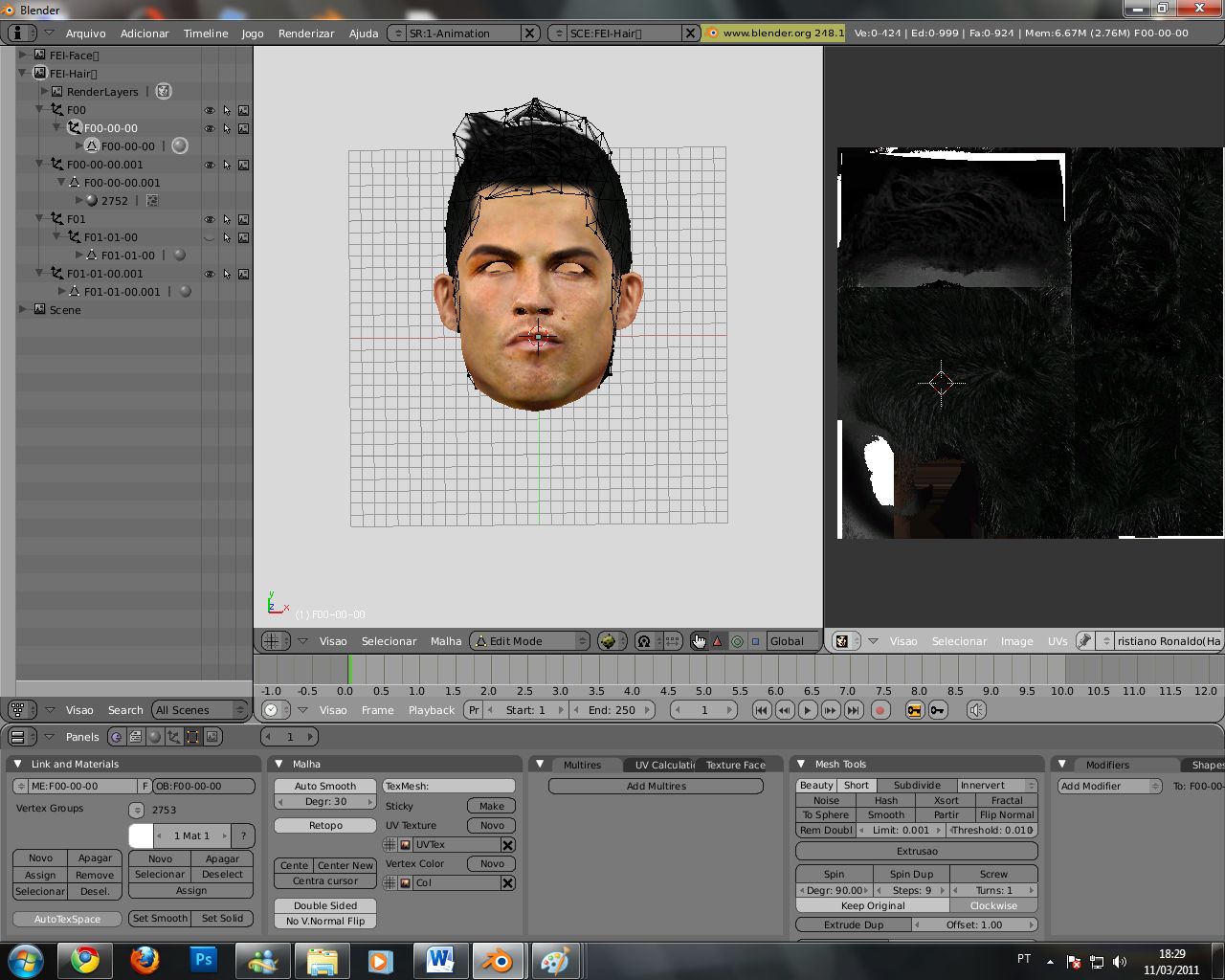The width and height of the screenshot is (1225, 980).
Task: Toggle visibility eye of F01-01-00 object
Action: pos(210,237)
